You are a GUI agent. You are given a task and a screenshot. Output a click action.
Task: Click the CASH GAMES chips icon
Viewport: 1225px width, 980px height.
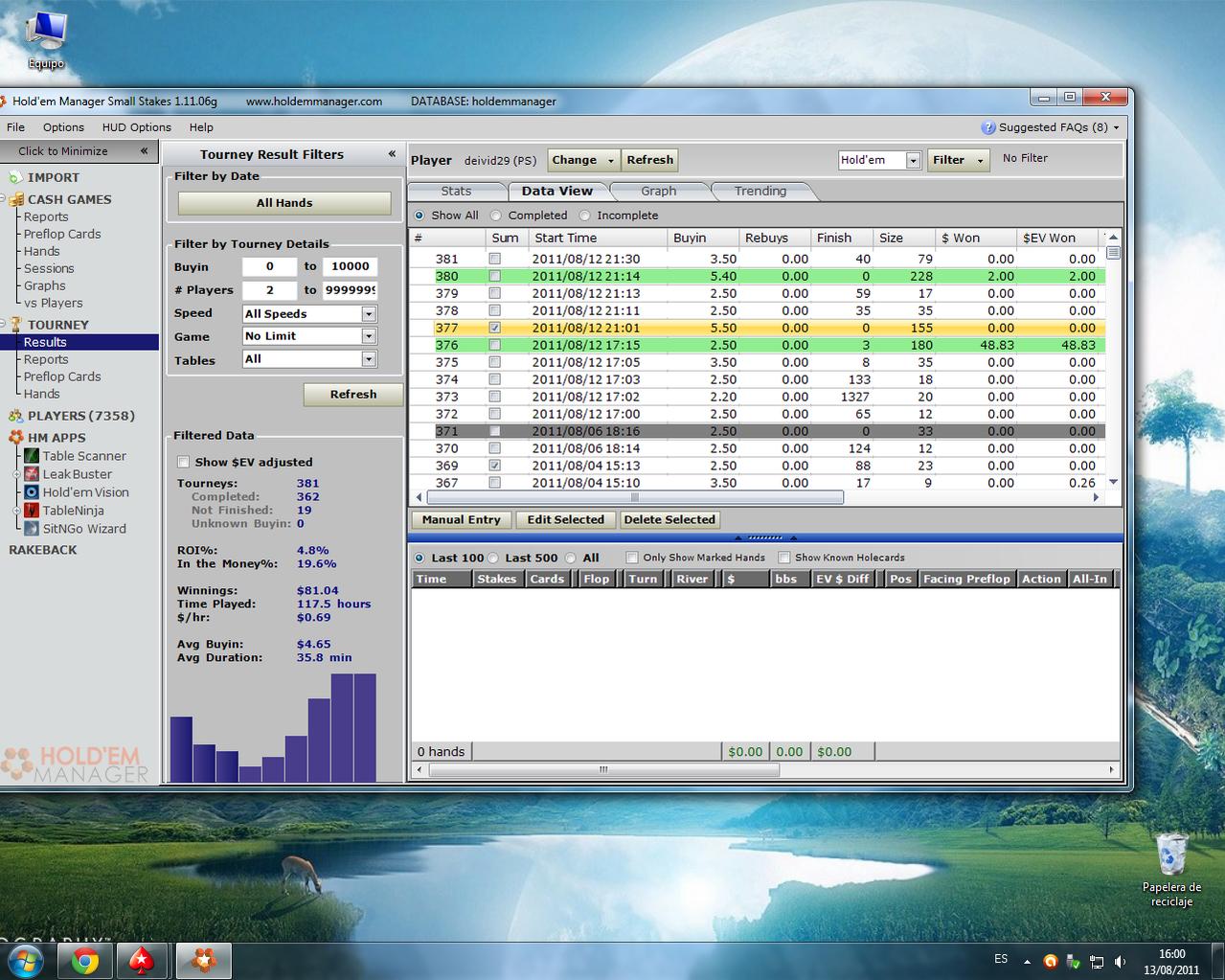(x=15, y=199)
